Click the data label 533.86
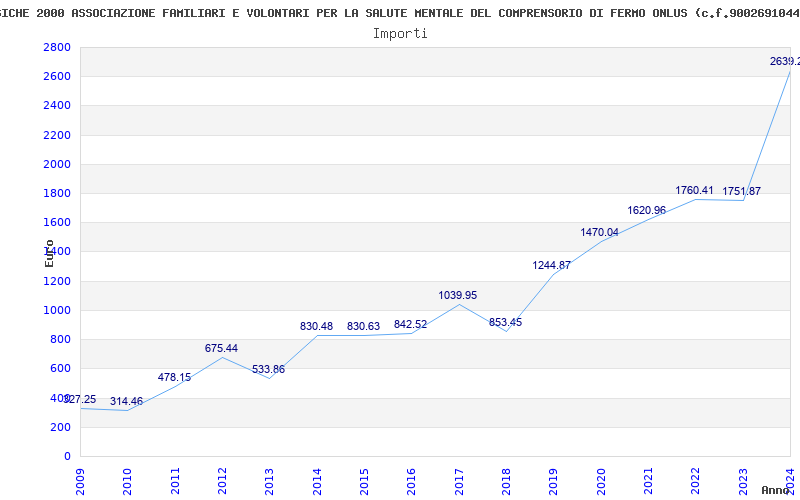800x500 pixels. pos(268,369)
